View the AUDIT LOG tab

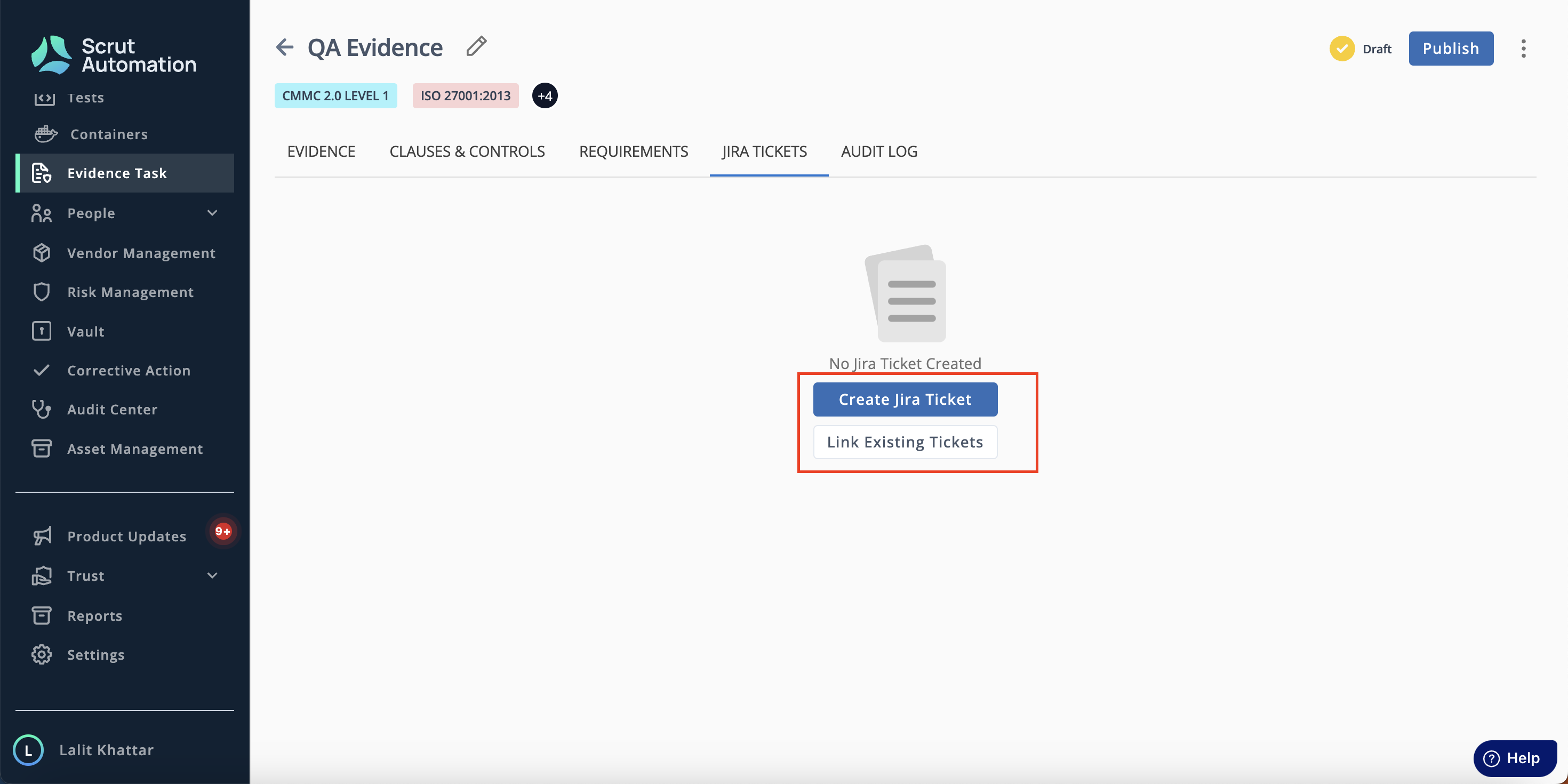(879, 151)
